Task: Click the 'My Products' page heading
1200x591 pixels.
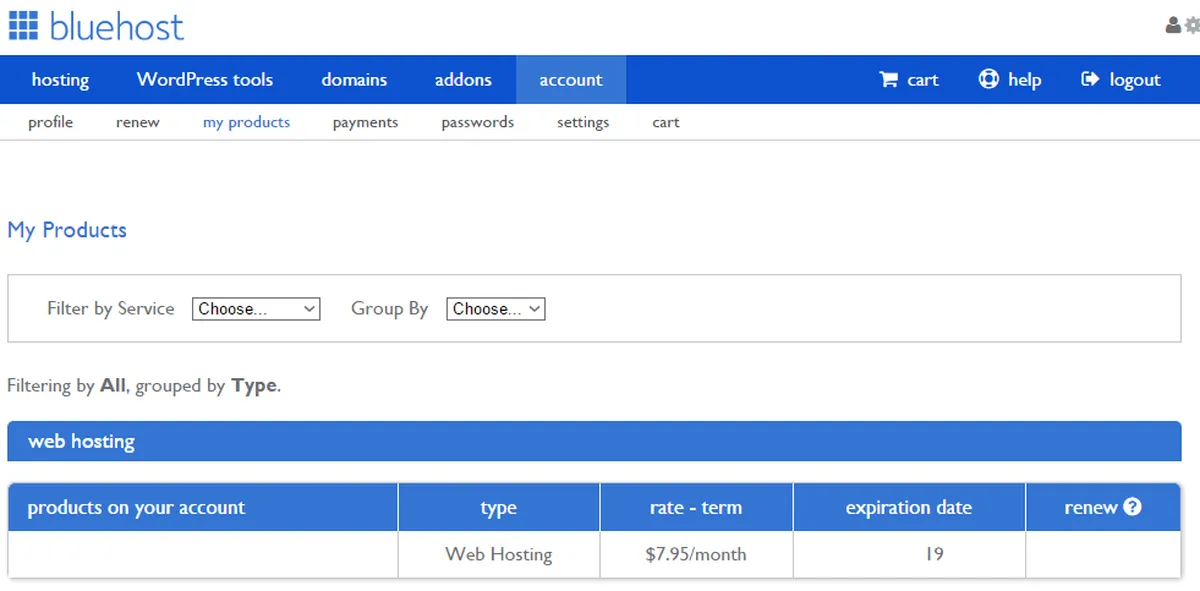Action: click(x=67, y=230)
